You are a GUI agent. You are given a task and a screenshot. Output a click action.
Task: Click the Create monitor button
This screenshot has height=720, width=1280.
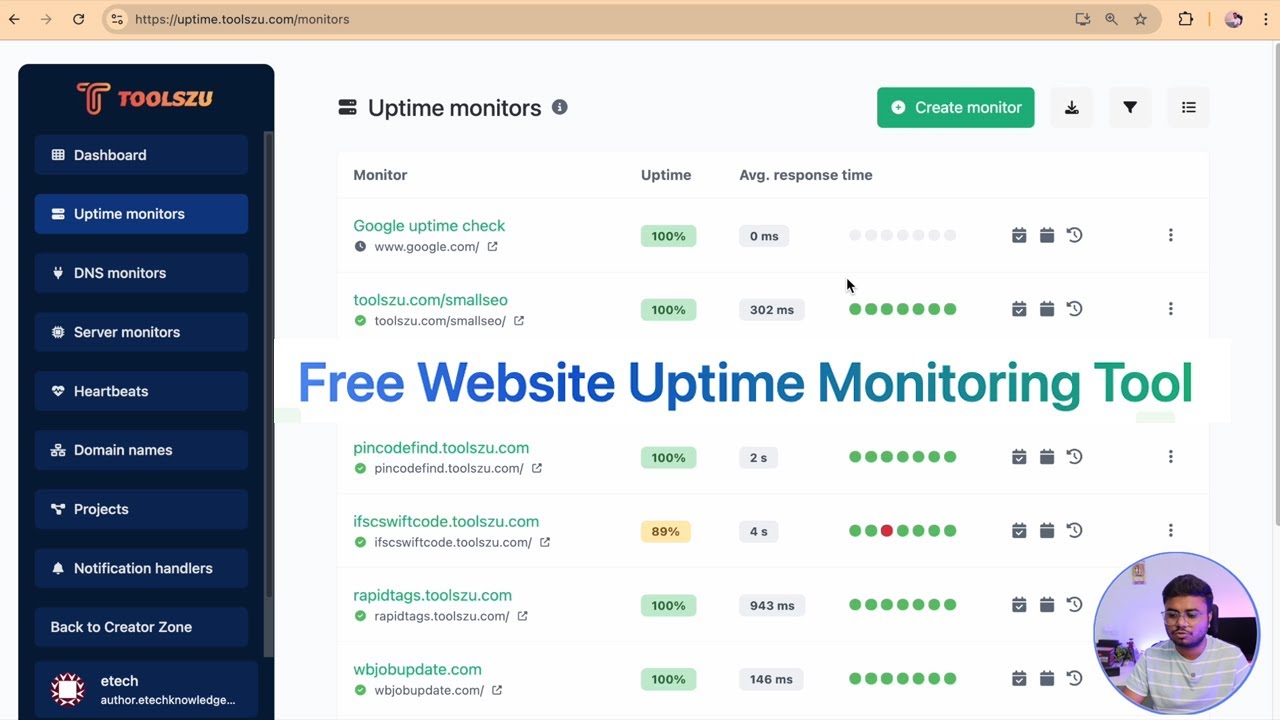[955, 107]
